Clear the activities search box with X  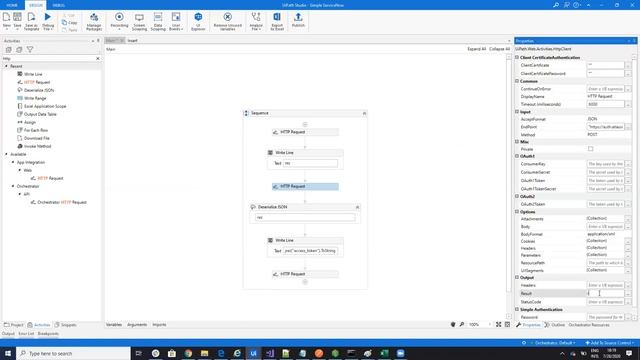[x=98, y=59]
